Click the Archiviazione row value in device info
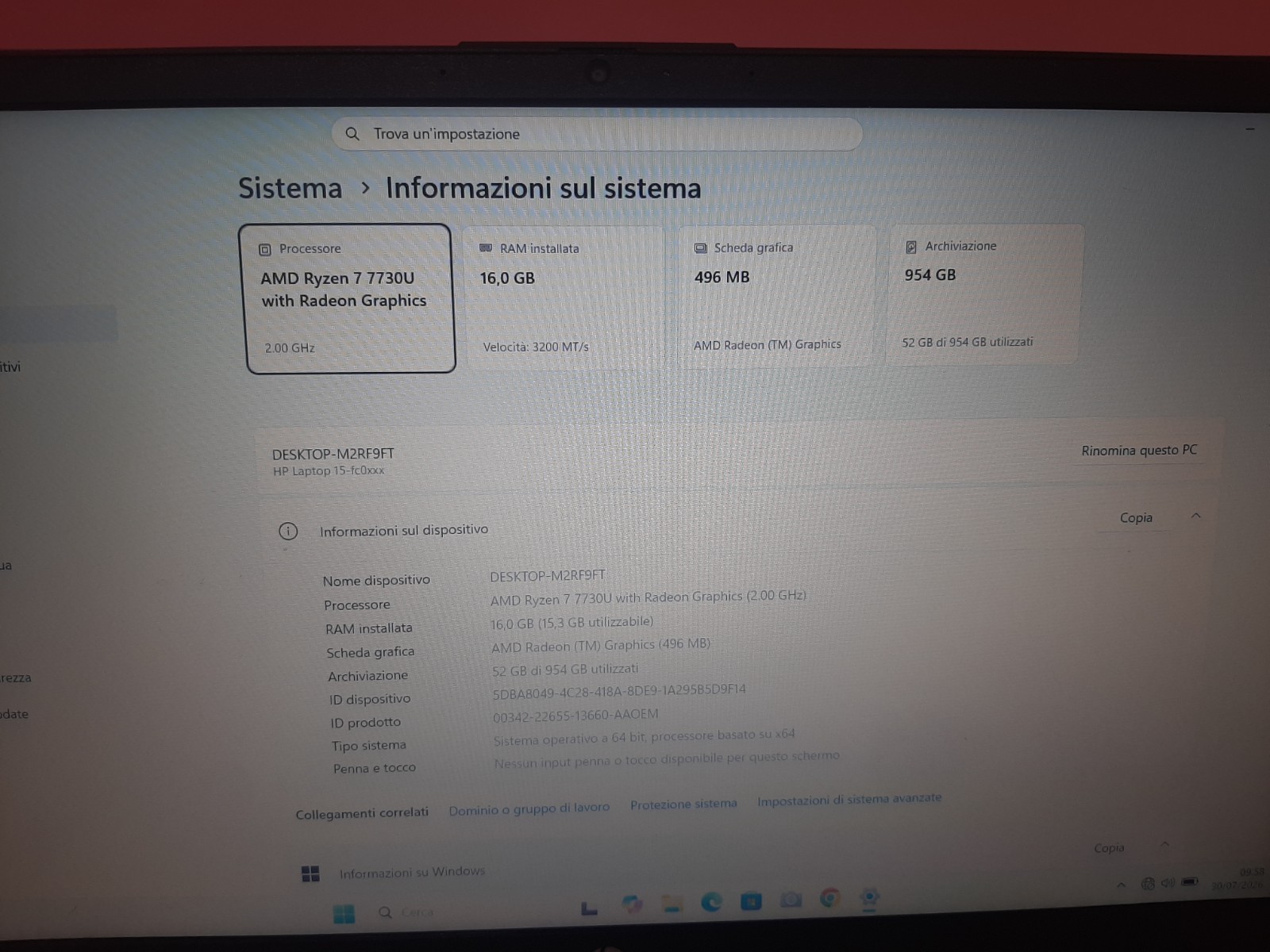 coord(565,670)
